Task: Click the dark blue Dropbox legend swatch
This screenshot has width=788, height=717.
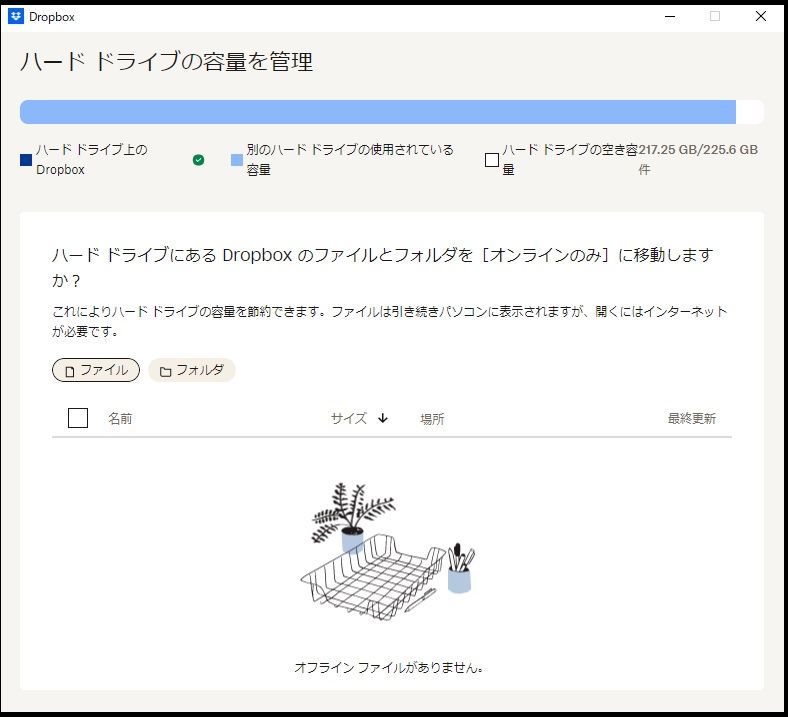Action: click(x=26, y=160)
